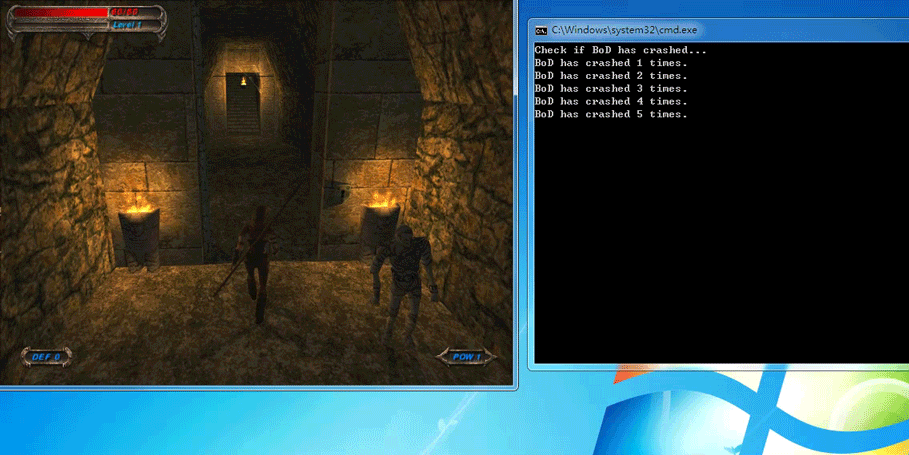Click the DEF 0 badge in game
The width and height of the screenshot is (909, 455).
(46, 357)
